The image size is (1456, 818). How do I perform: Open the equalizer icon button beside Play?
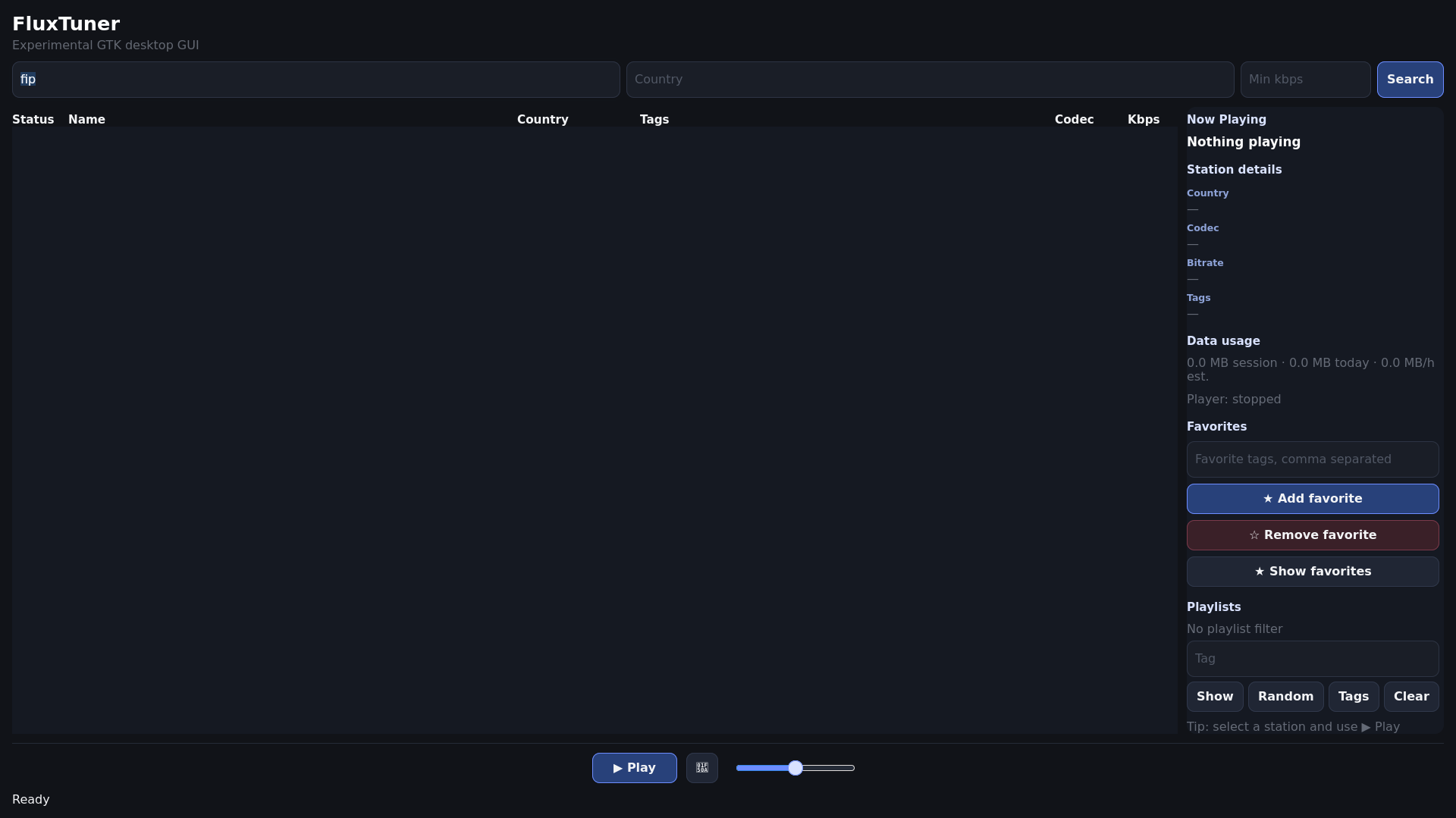pyautogui.click(x=701, y=768)
